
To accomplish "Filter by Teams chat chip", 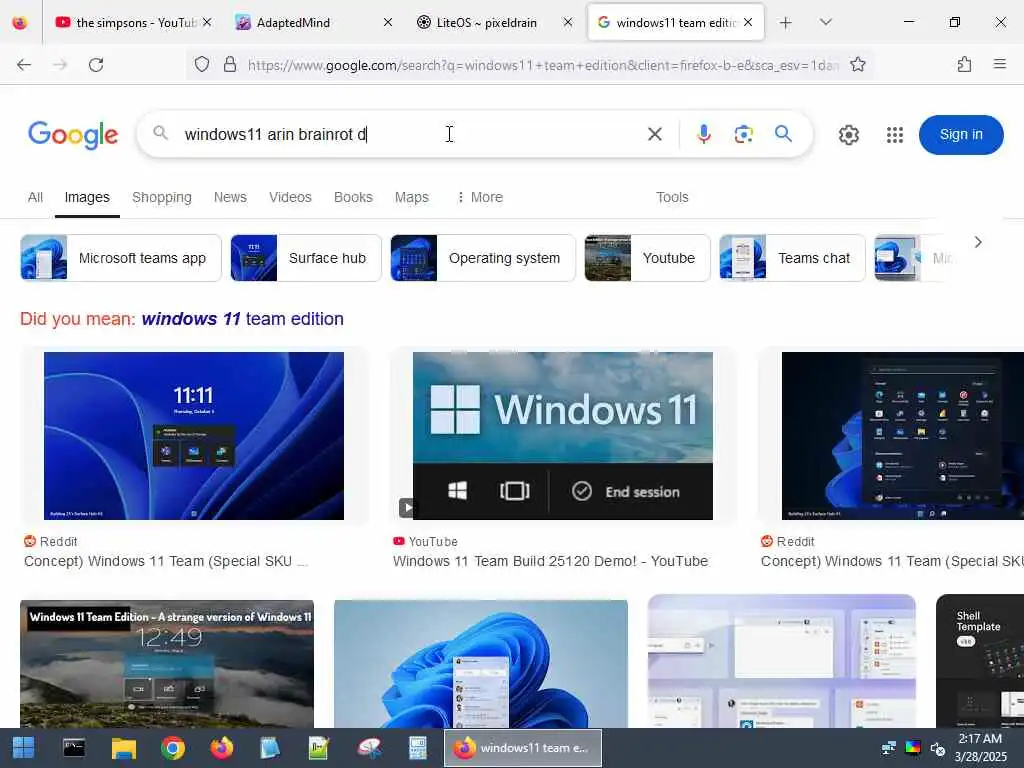I will click(x=792, y=258).
